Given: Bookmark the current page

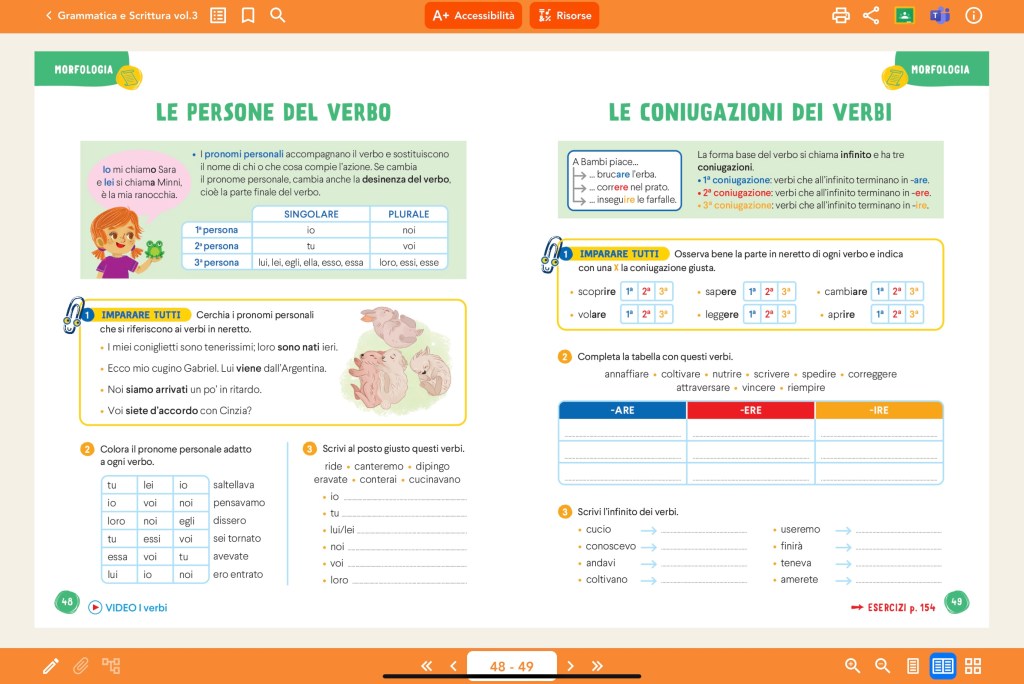Looking at the screenshot, I should coord(248,15).
